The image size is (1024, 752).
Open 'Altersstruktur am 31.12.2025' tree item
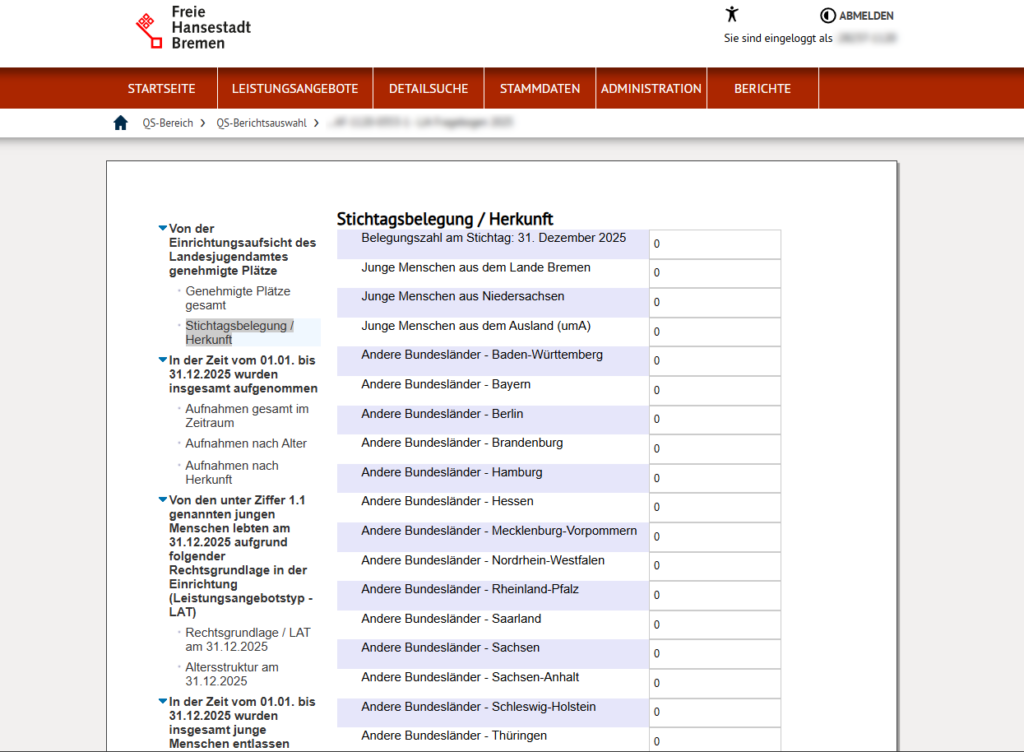(x=232, y=674)
